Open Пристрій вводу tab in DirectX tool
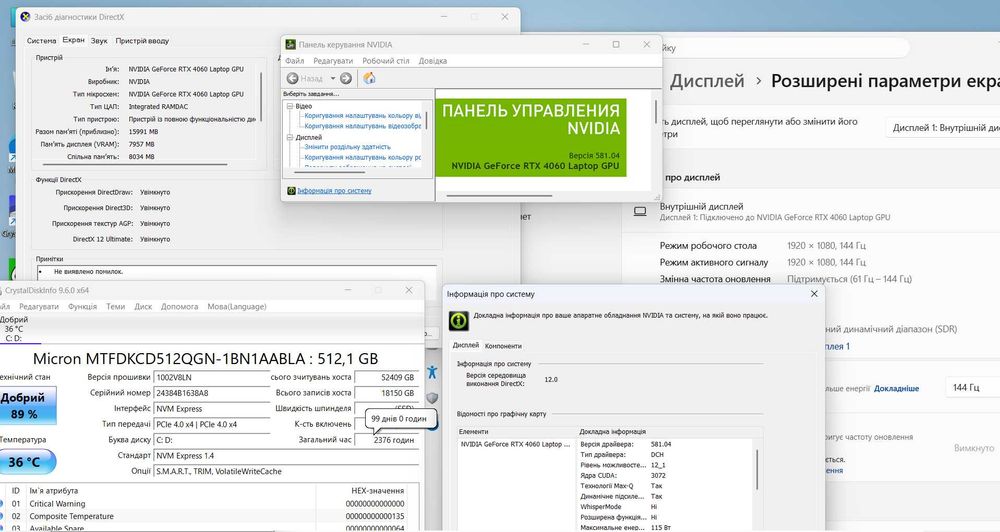The height and width of the screenshot is (532, 1000). click(x=142, y=41)
